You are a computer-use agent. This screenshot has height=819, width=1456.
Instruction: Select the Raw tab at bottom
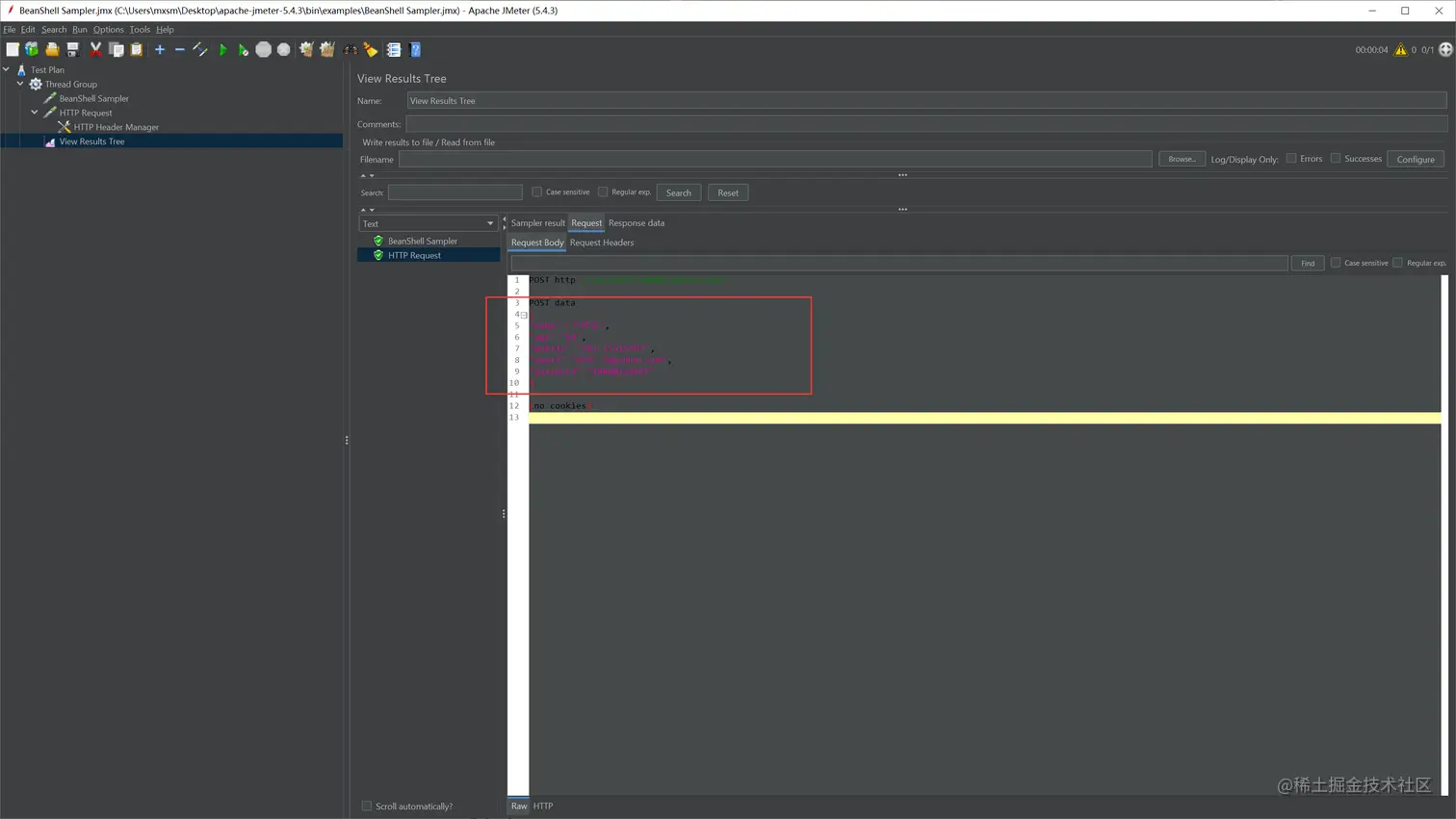pyautogui.click(x=519, y=806)
